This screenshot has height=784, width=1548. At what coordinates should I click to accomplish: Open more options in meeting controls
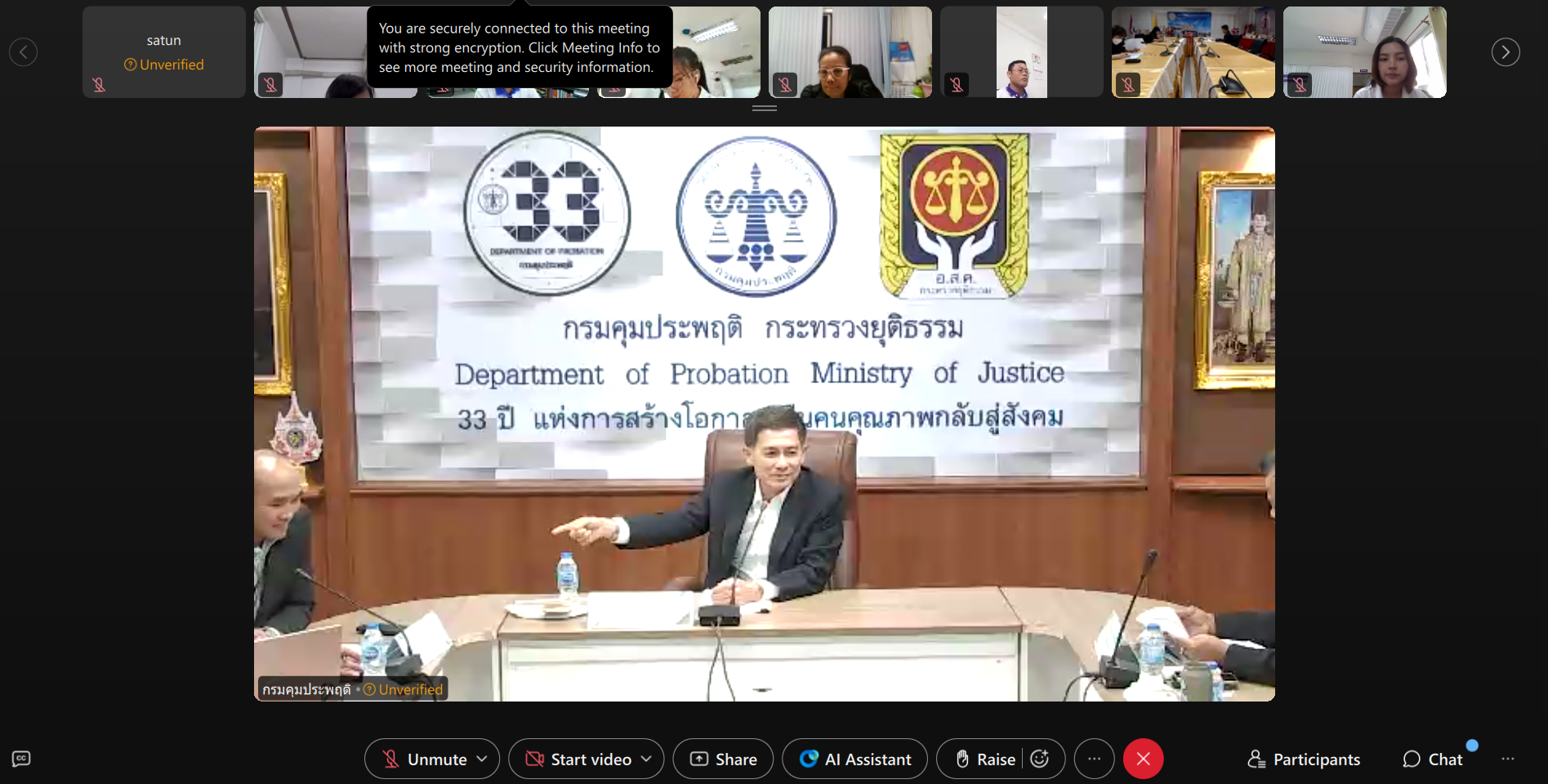click(1094, 759)
